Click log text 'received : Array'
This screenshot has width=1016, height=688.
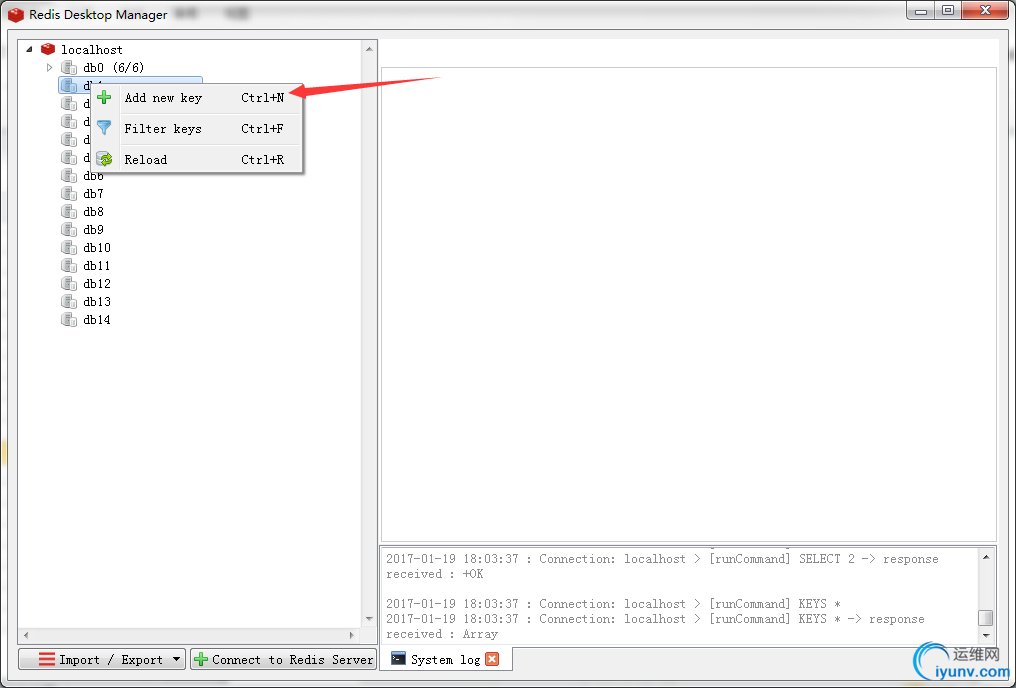tap(442, 634)
